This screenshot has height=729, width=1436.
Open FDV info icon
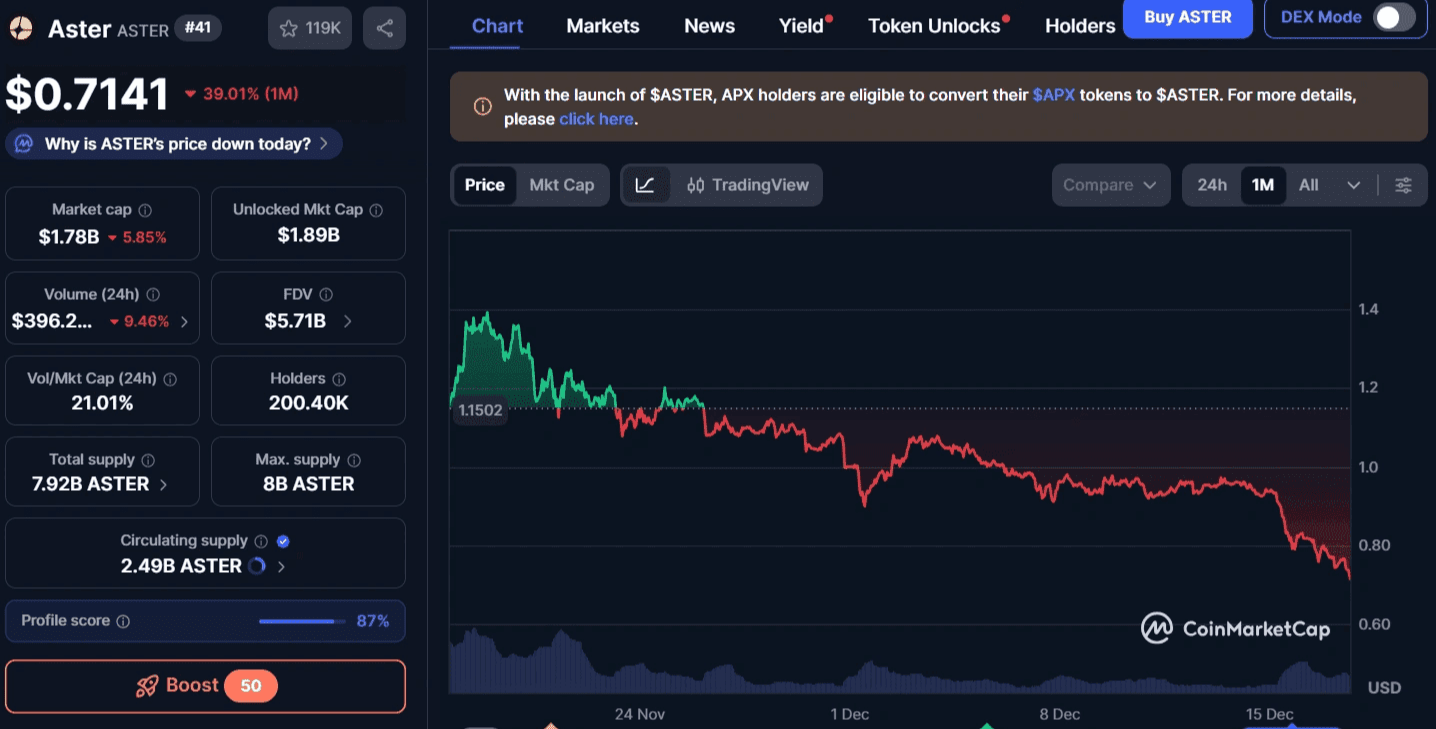point(326,295)
